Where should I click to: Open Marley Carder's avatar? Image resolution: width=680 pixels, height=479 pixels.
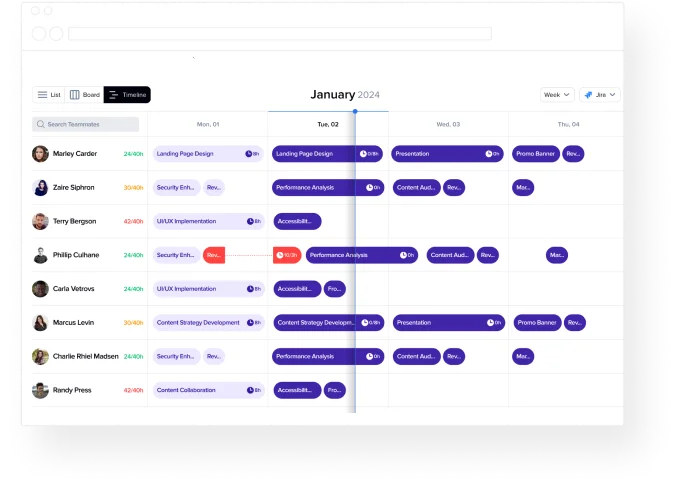point(40,154)
